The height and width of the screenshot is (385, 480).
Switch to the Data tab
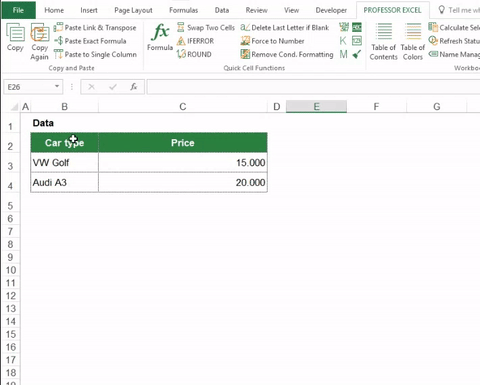(222, 10)
